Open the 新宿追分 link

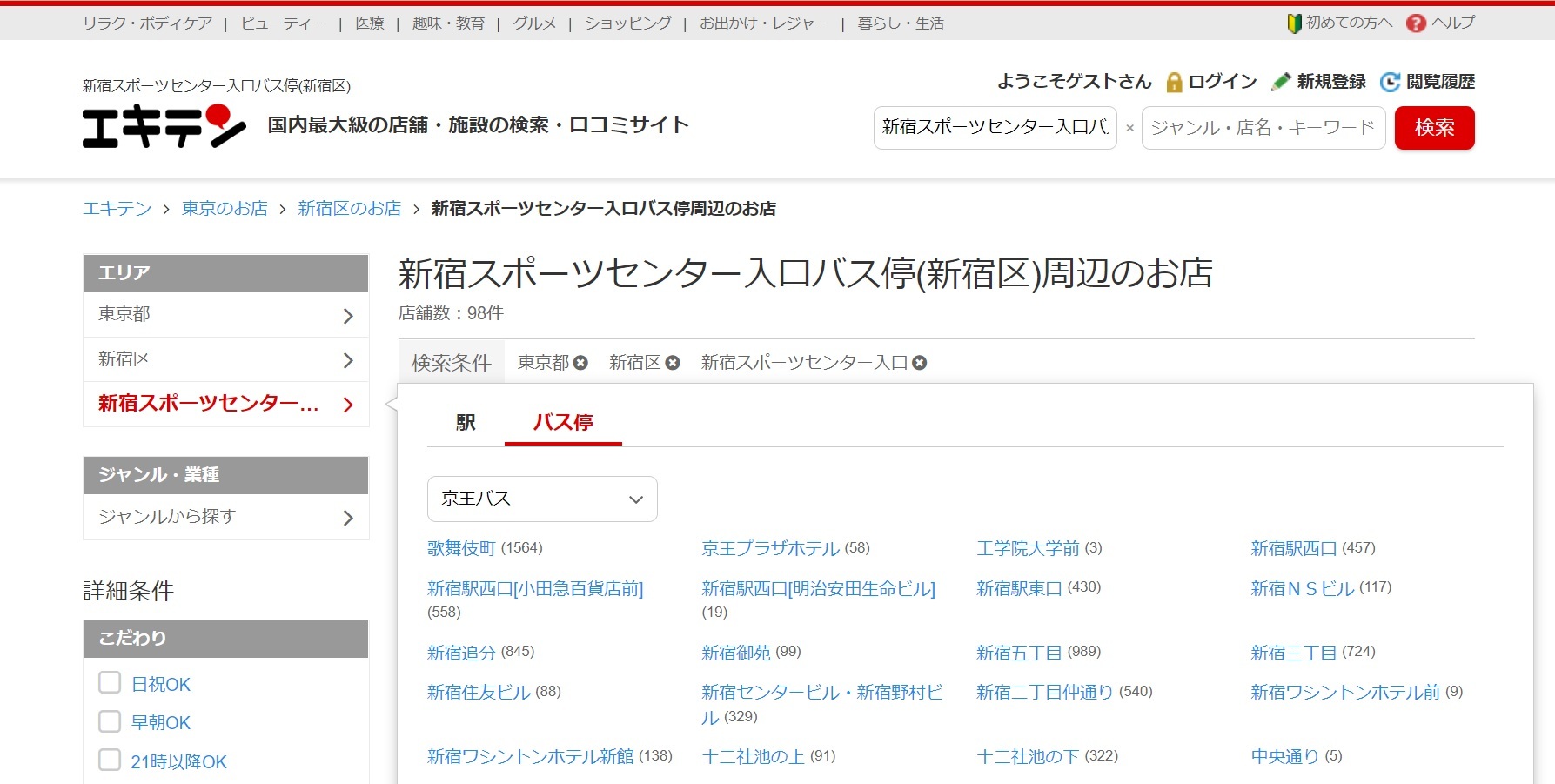tap(461, 653)
